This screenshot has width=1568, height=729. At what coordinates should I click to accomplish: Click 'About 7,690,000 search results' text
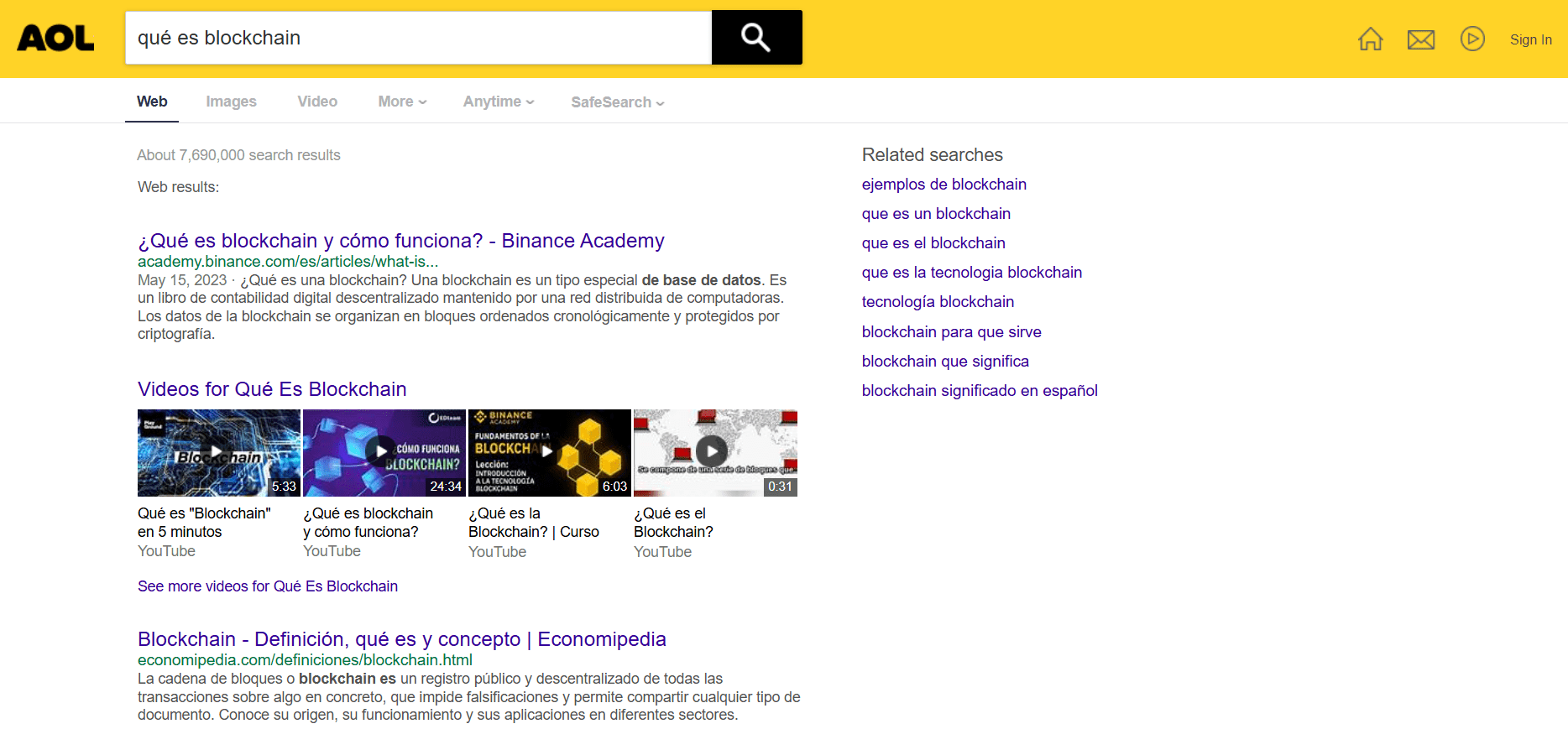[239, 155]
